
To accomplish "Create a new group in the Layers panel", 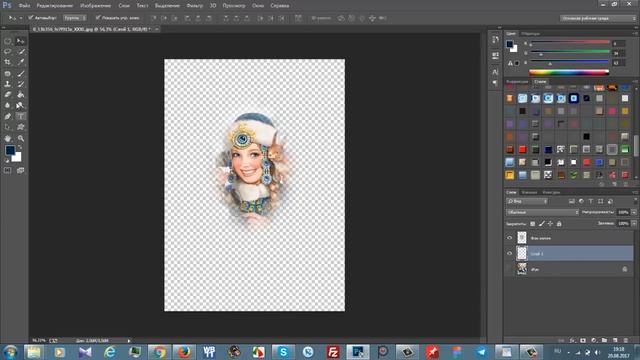I will [x=604, y=340].
